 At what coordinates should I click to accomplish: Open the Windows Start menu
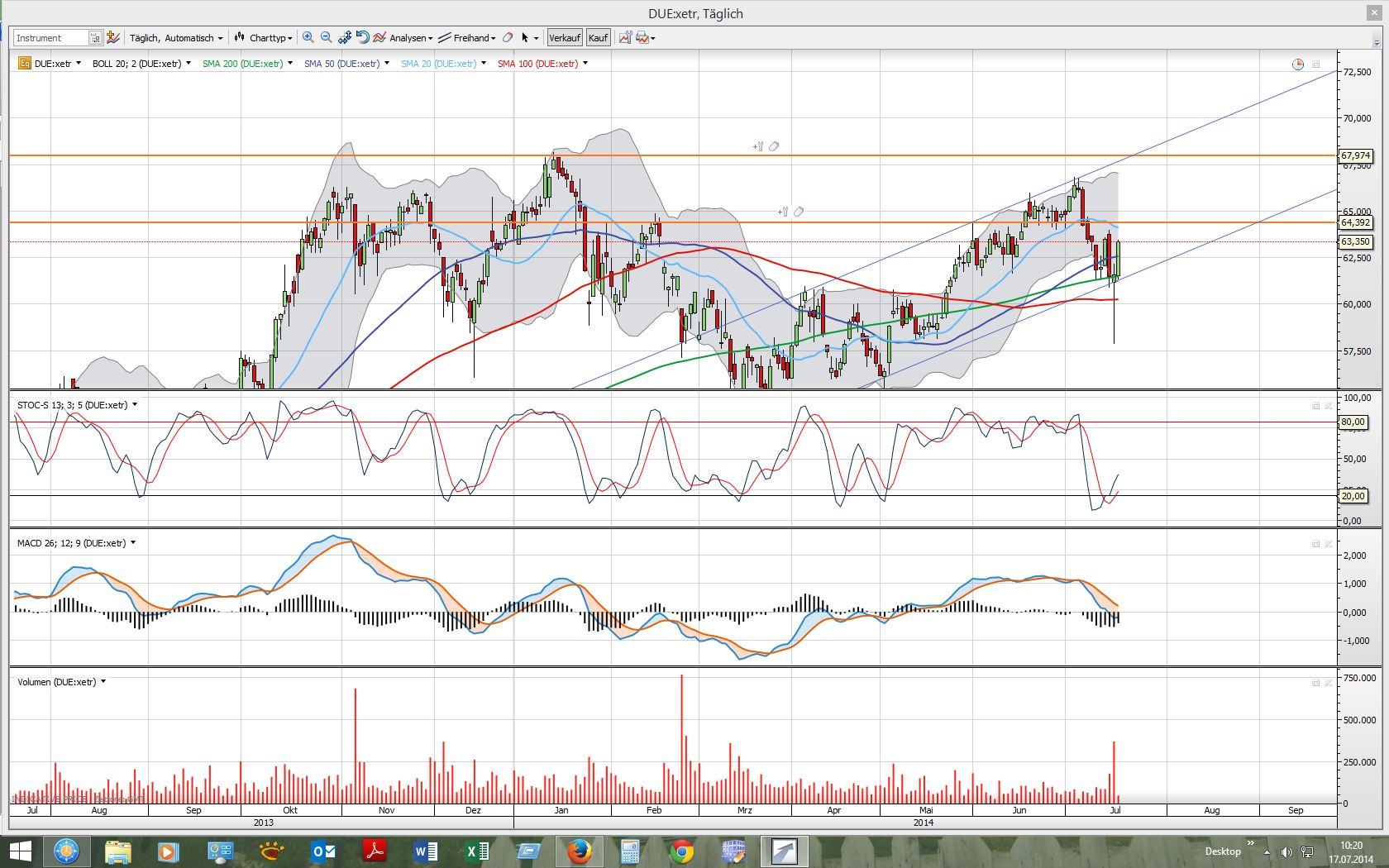coord(20,851)
